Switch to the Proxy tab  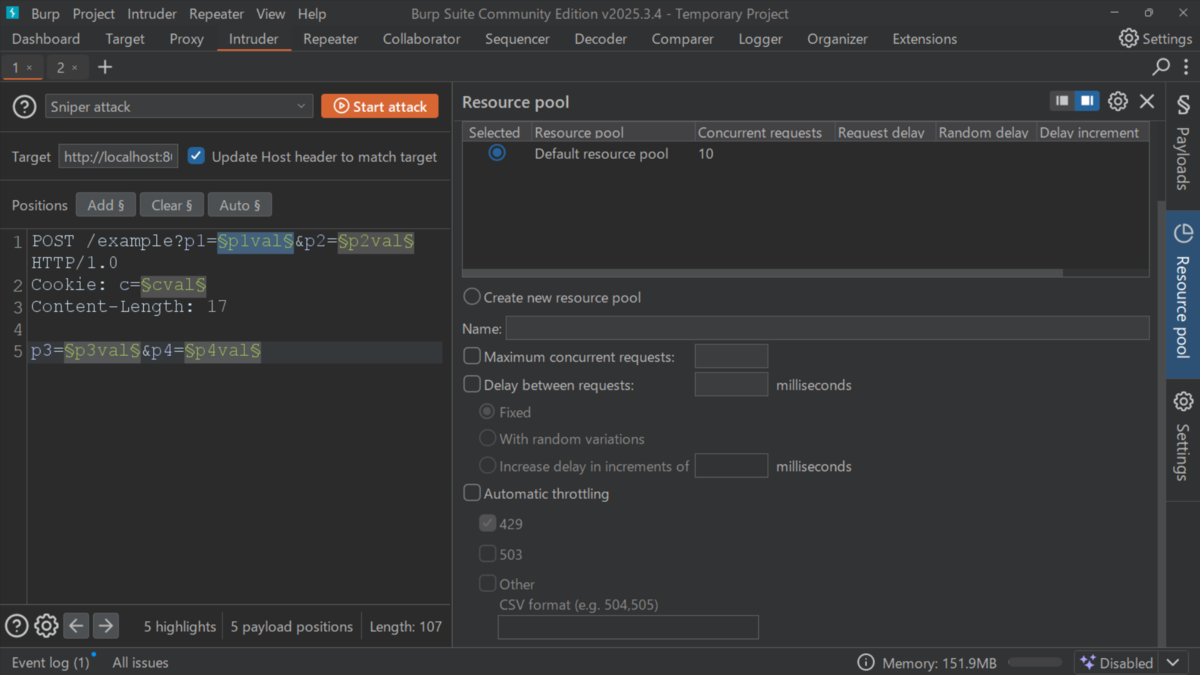(186, 38)
